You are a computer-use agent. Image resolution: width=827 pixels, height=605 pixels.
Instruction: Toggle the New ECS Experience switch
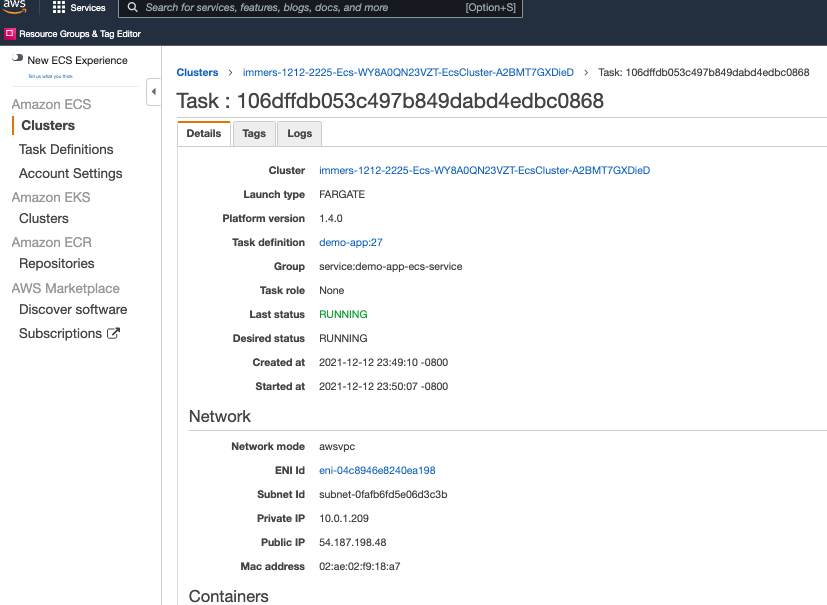point(17,58)
